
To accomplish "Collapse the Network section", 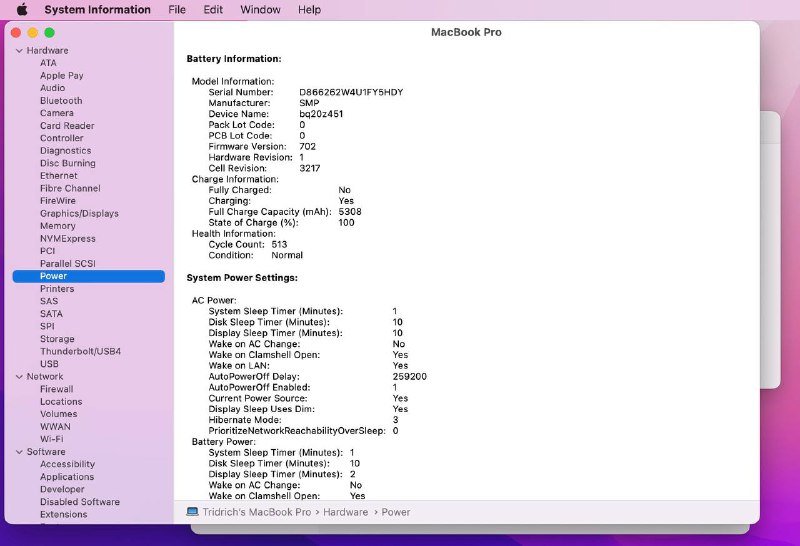I will point(19,377).
